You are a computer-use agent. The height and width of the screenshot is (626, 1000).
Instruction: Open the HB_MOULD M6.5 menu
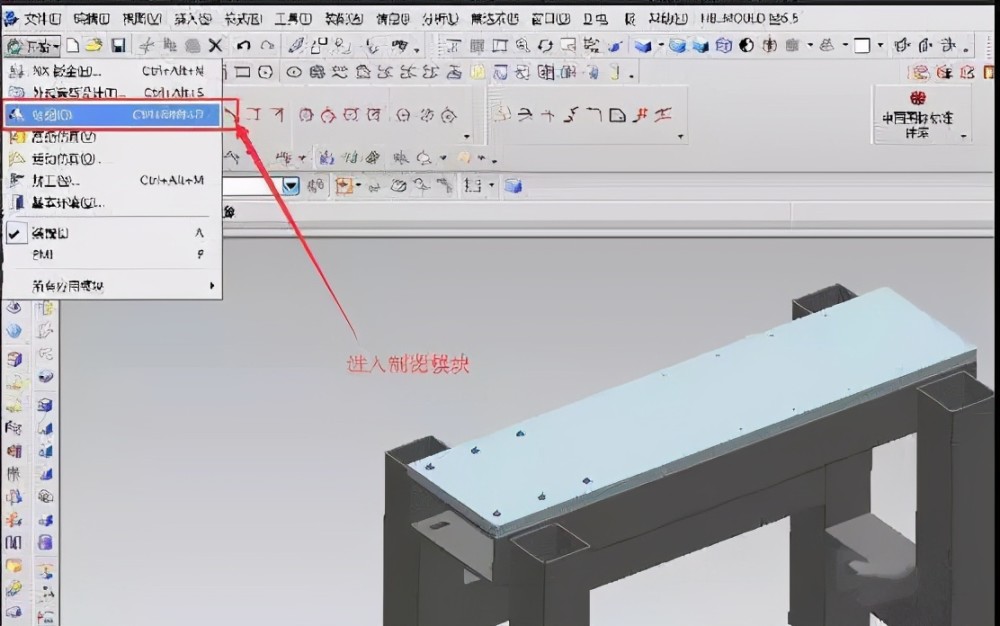click(x=749, y=18)
